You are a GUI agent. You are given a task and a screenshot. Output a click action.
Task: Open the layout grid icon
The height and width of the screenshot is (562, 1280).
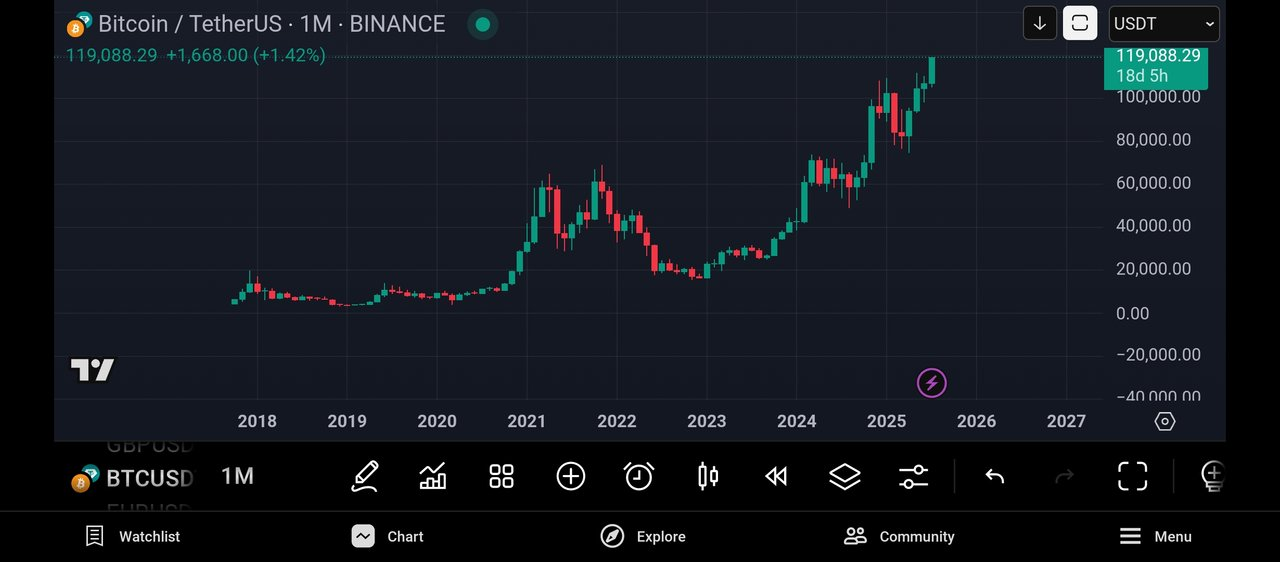point(501,476)
